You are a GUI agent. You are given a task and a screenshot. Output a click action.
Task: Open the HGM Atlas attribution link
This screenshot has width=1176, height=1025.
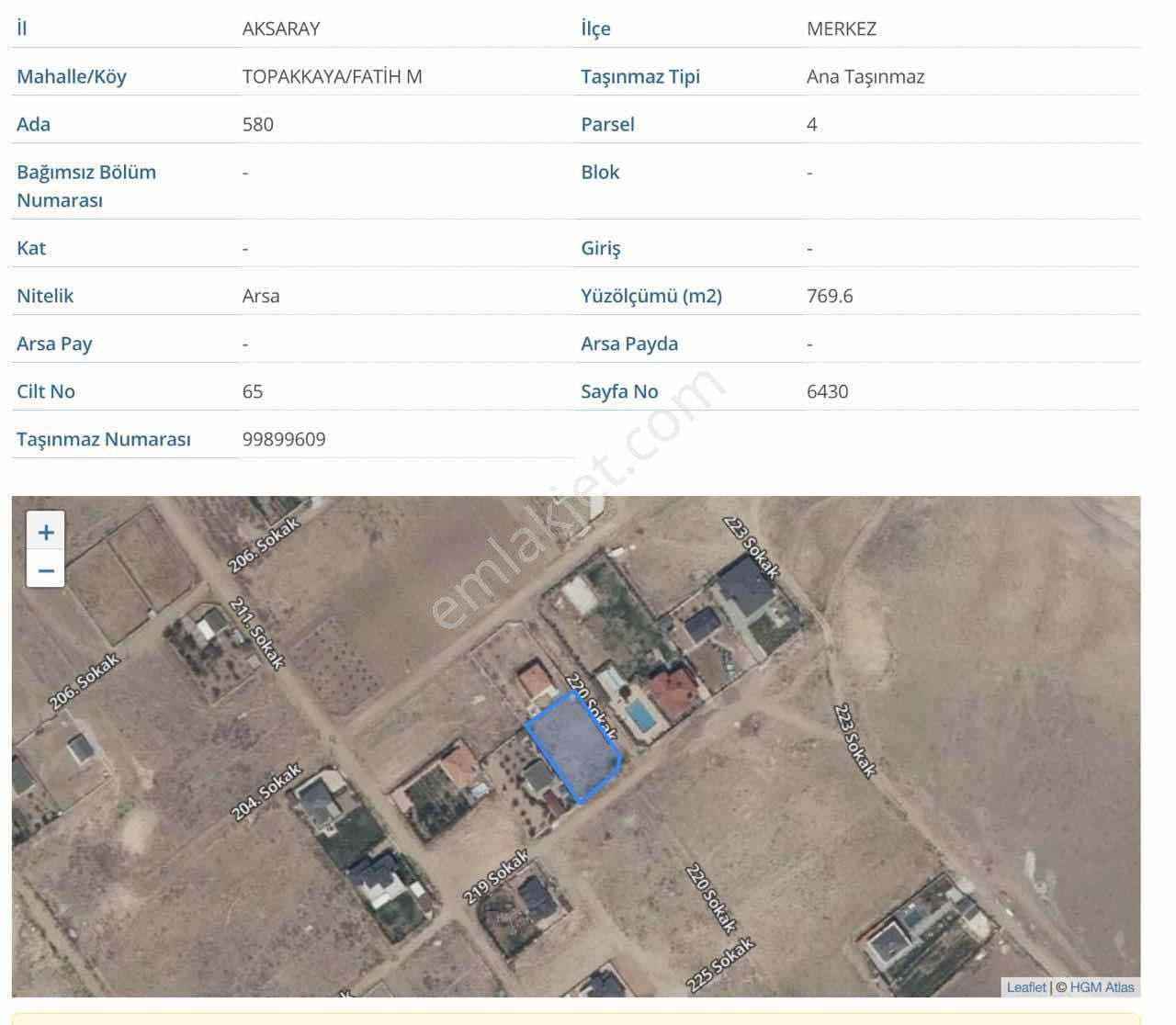1102,987
